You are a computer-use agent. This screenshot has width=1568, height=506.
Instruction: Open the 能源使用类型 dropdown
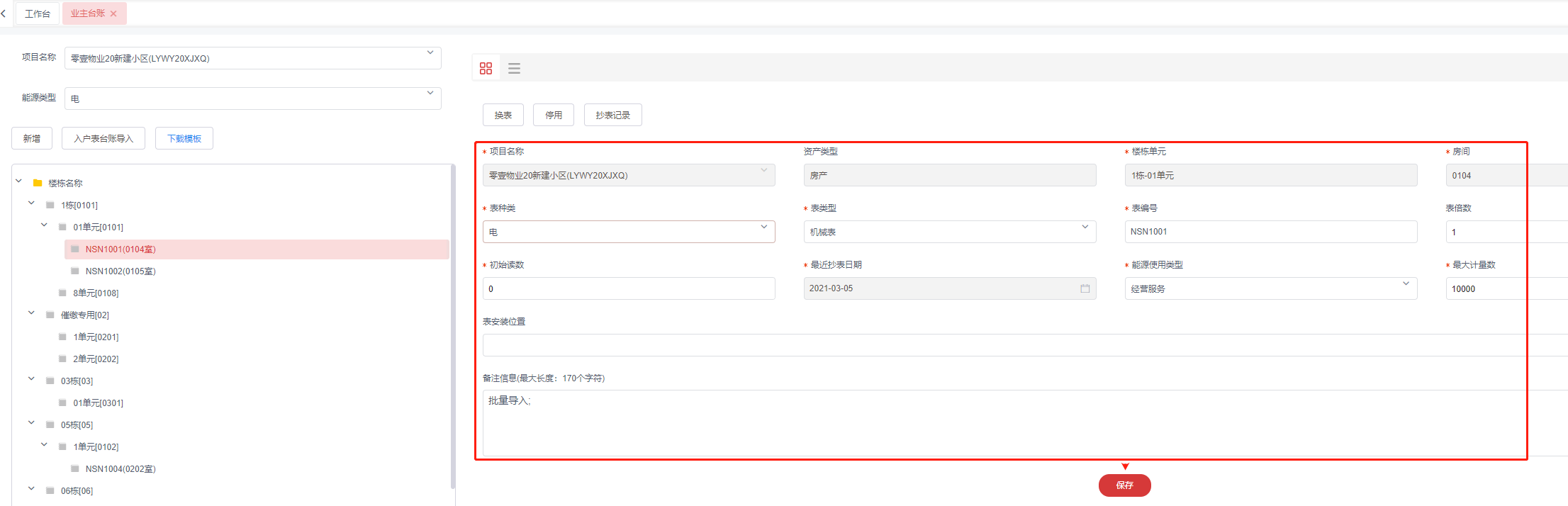pyautogui.click(x=1271, y=288)
